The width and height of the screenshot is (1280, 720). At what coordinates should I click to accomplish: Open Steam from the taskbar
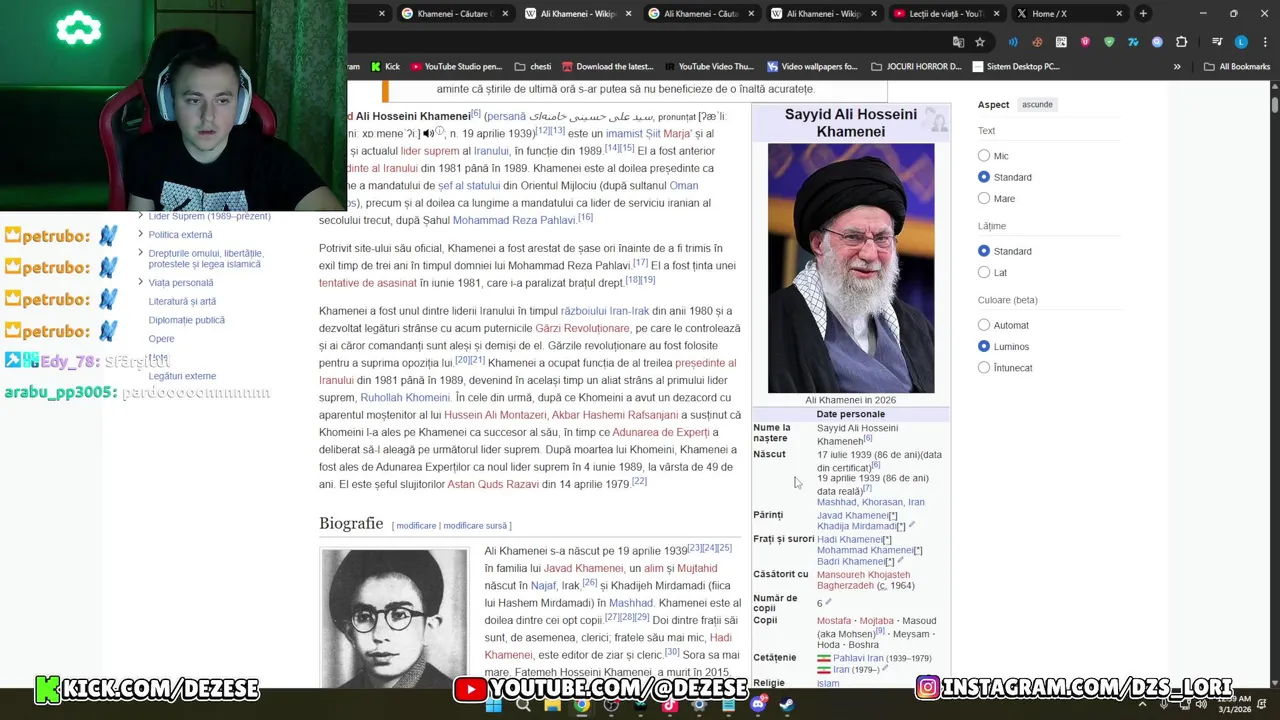(x=787, y=704)
